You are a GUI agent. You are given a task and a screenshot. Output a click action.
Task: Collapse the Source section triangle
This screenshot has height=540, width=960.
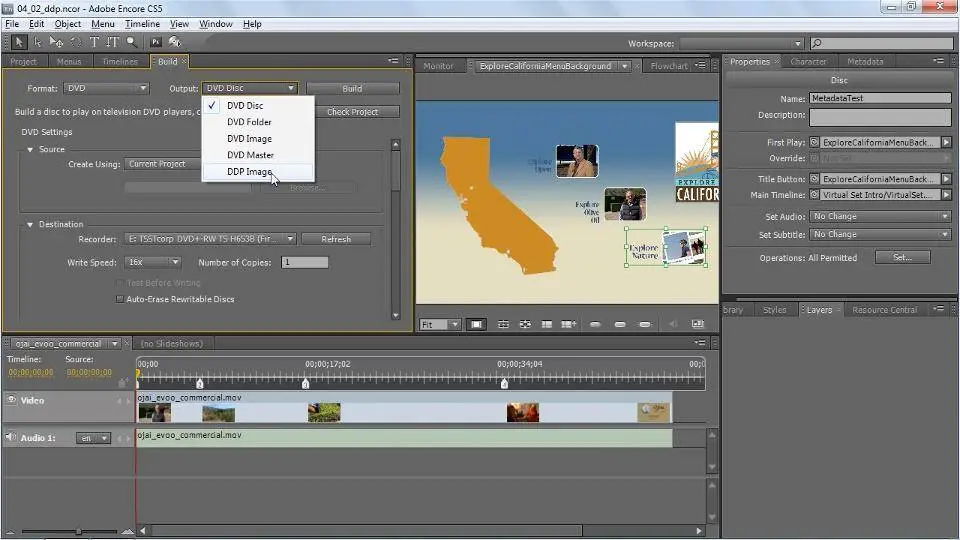click(30, 149)
